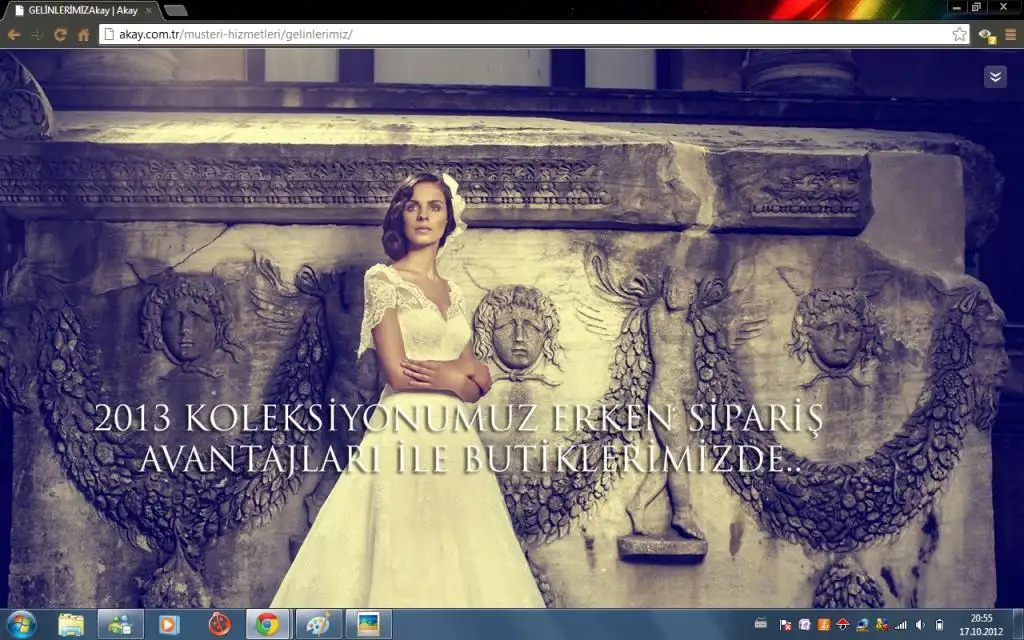This screenshot has width=1024, height=640.
Task: Open the volume control in tray
Action: 920,625
